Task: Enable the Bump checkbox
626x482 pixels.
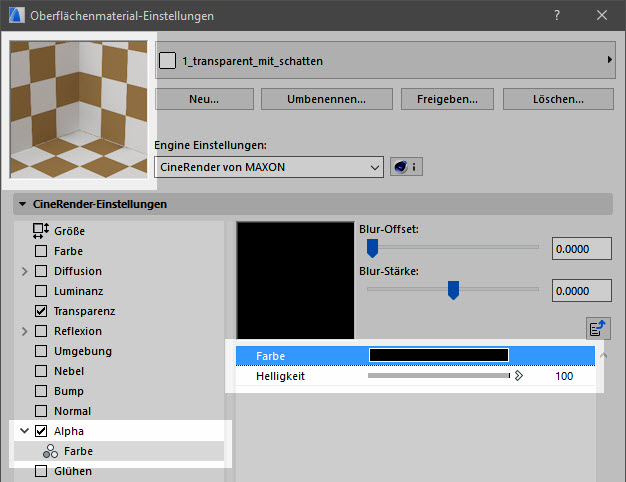Action: (x=41, y=391)
